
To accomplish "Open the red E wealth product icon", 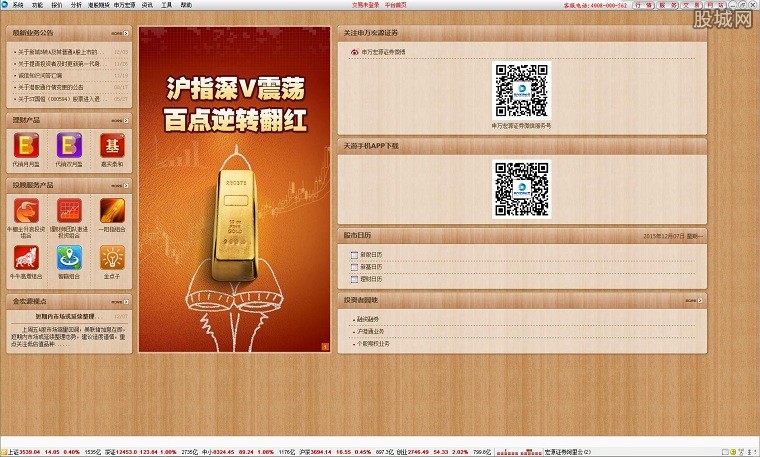I will tap(26, 145).
